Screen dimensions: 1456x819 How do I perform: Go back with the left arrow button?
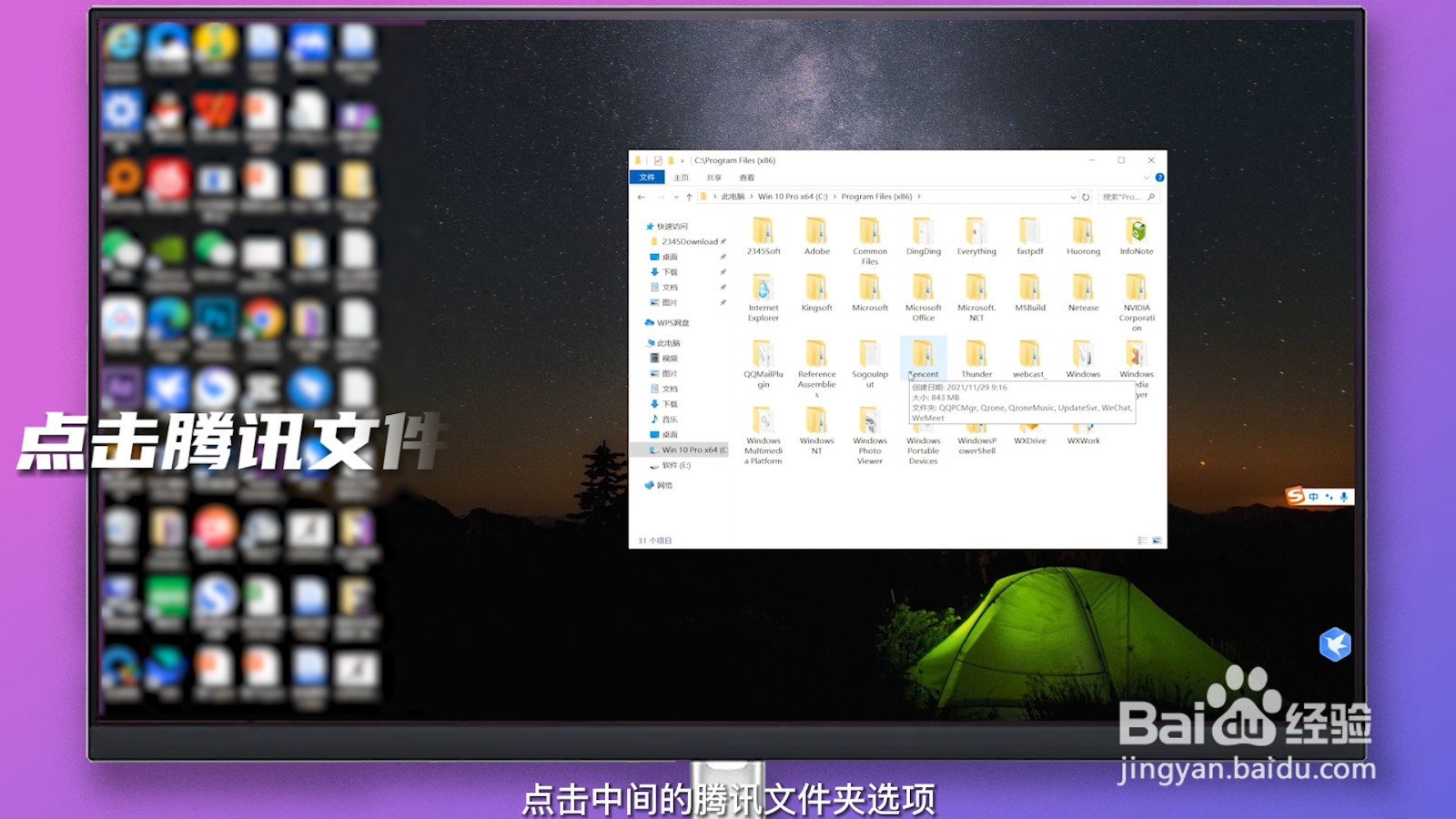tap(642, 197)
